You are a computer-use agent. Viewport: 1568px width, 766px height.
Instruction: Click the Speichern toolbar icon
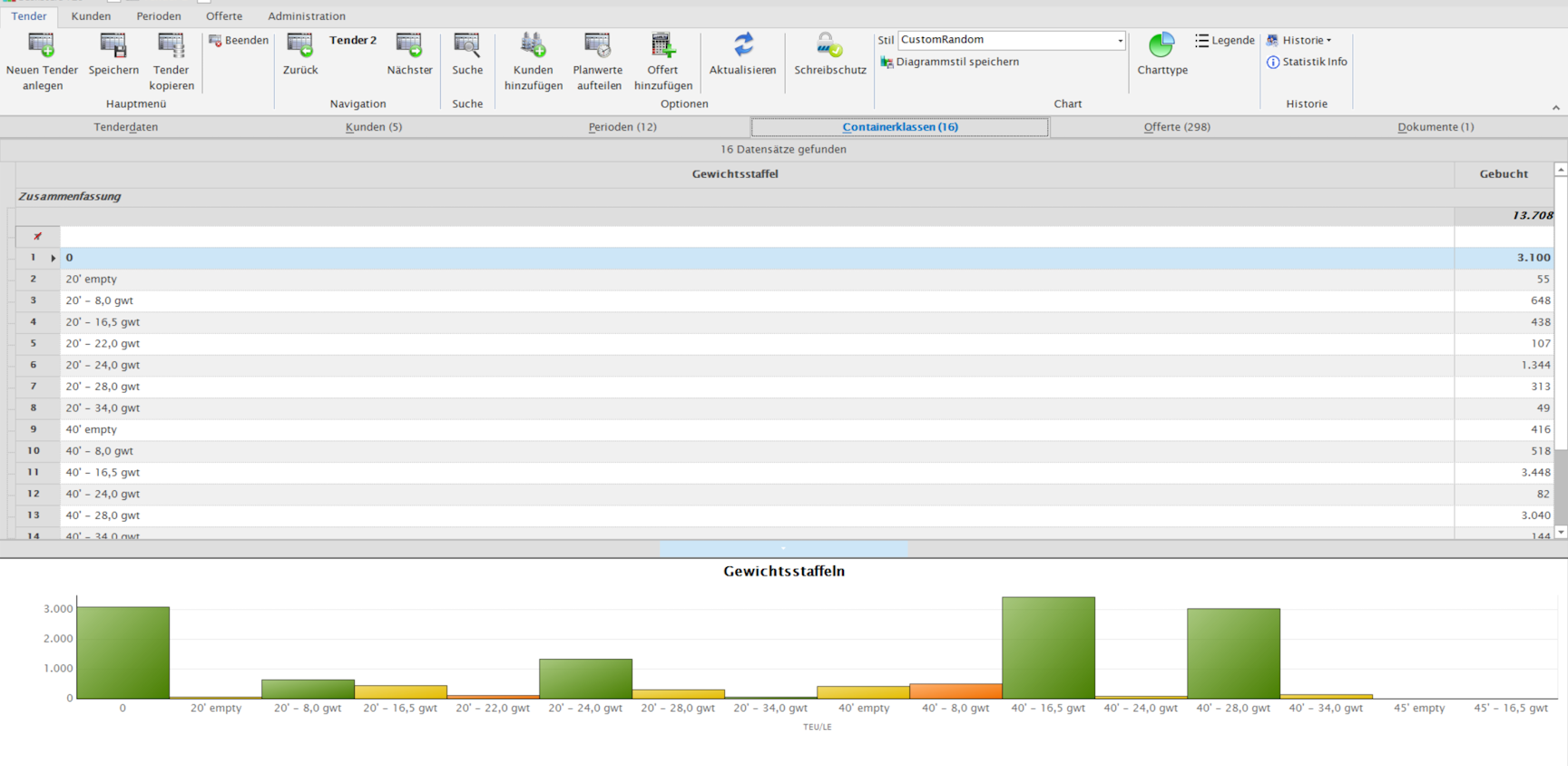[x=113, y=45]
